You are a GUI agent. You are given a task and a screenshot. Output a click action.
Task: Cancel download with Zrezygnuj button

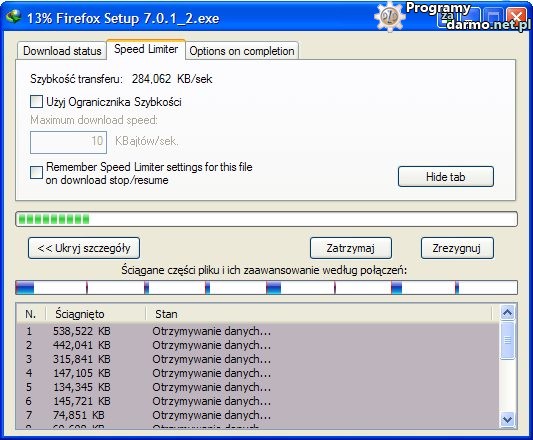457,248
